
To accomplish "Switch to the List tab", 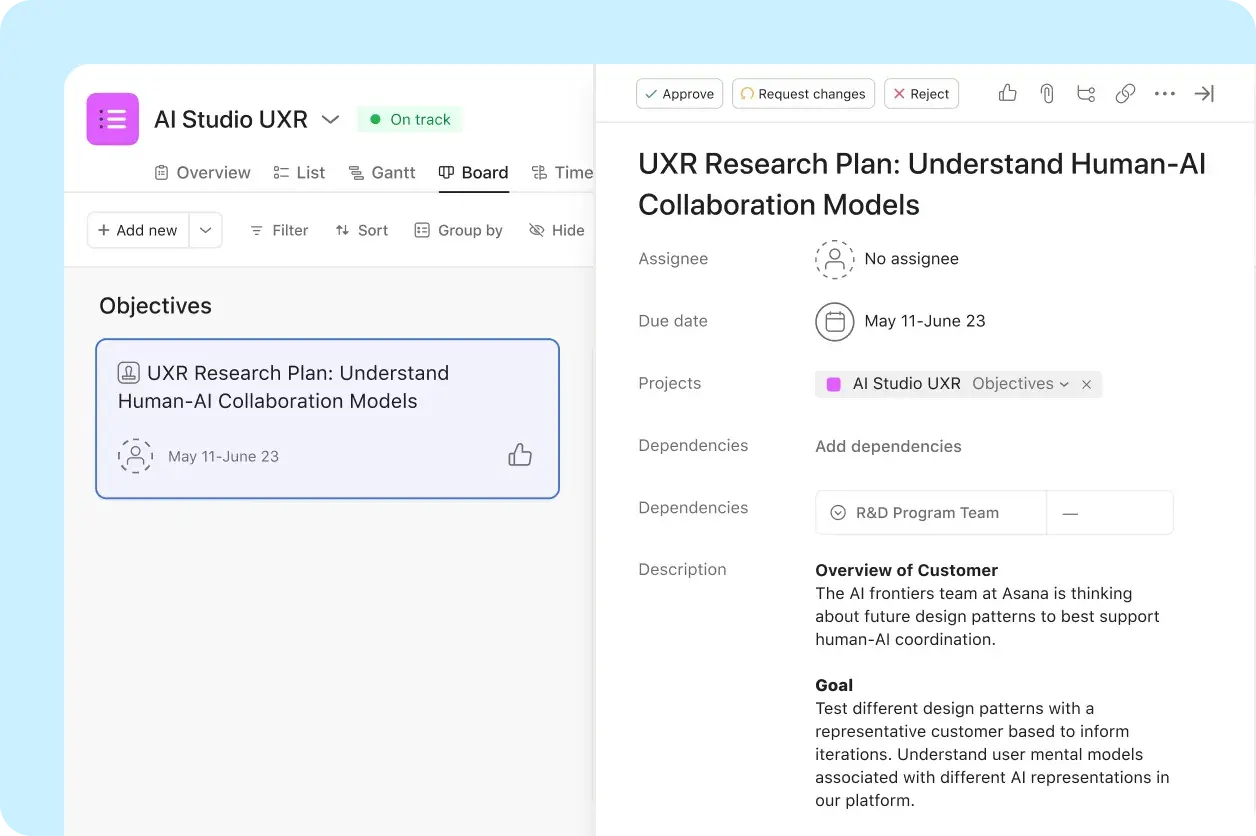I will [299, 173].
